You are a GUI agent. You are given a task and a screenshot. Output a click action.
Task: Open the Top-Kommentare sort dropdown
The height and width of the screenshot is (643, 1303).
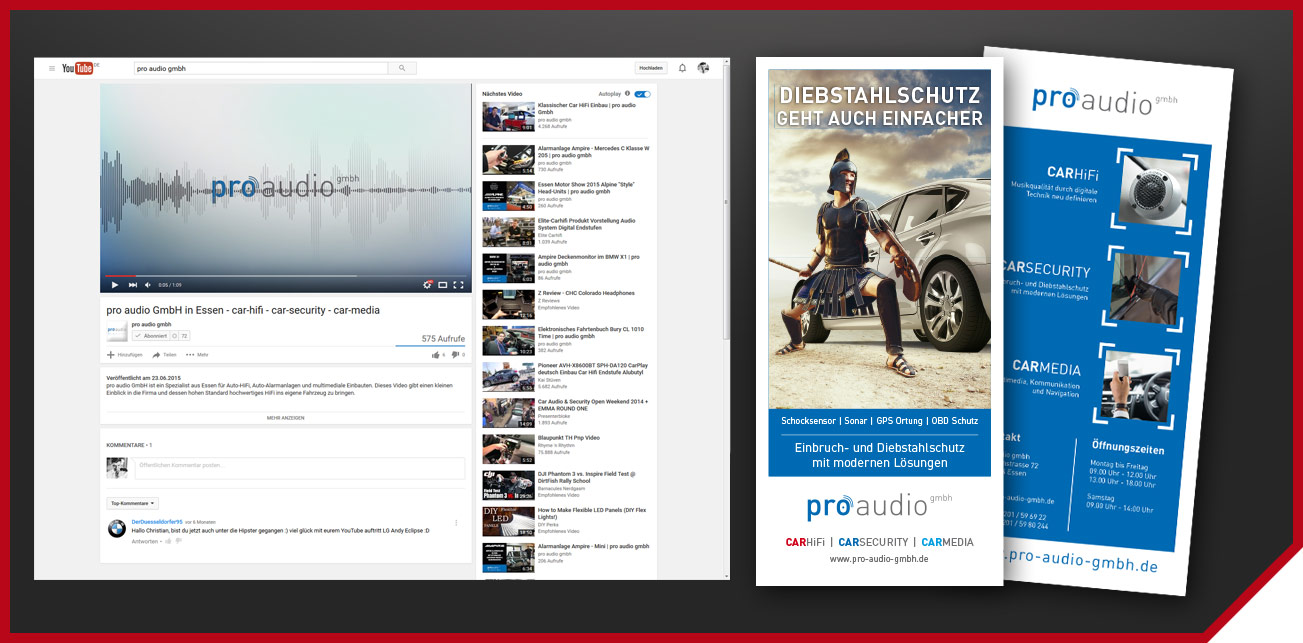click(133, 503)
